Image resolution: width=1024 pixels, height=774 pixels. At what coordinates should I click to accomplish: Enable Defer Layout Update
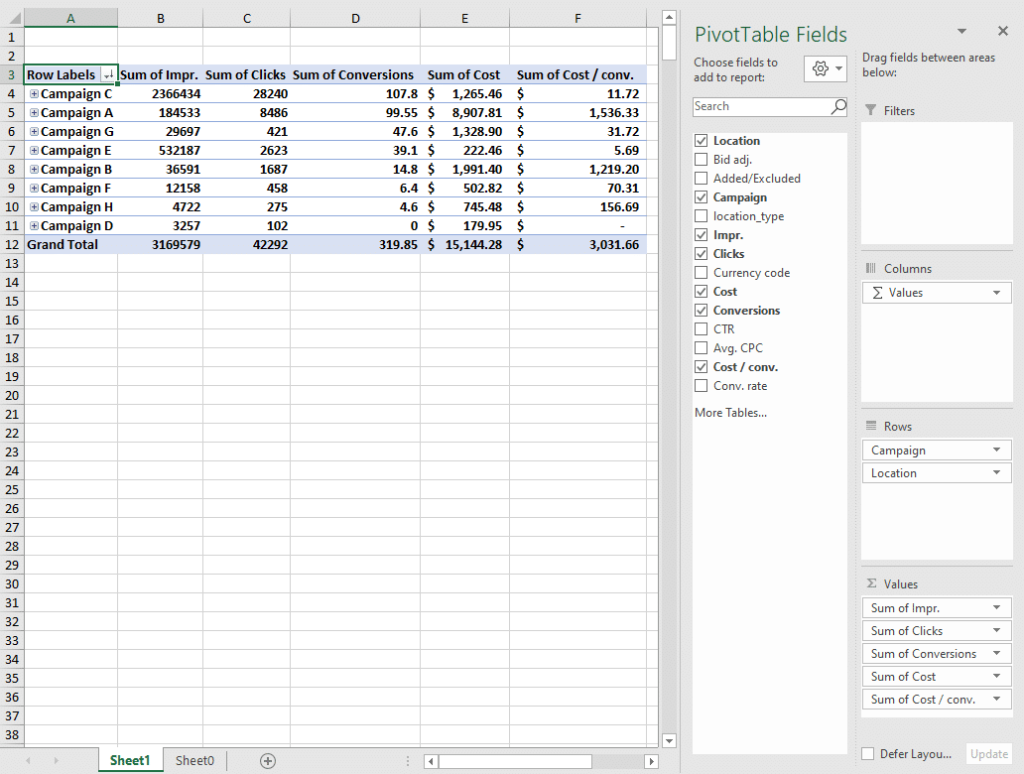[x=867, y=753]
